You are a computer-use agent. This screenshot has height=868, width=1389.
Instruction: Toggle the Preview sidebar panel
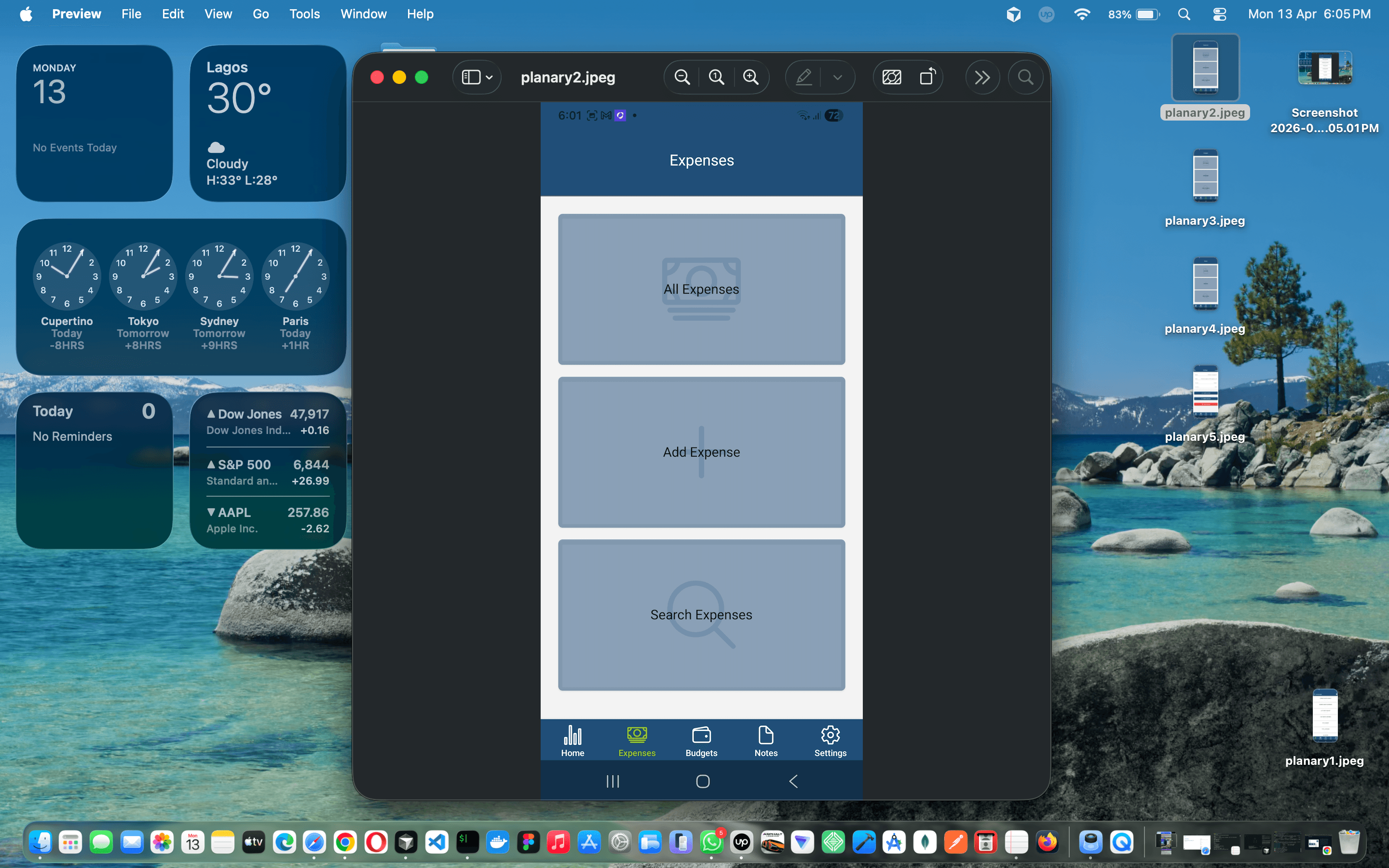(x=471, y=77)
